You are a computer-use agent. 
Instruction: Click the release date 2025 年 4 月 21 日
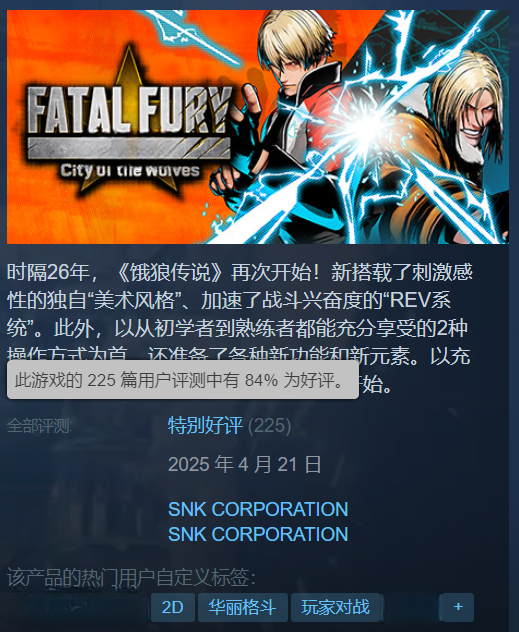coord(245,464)
